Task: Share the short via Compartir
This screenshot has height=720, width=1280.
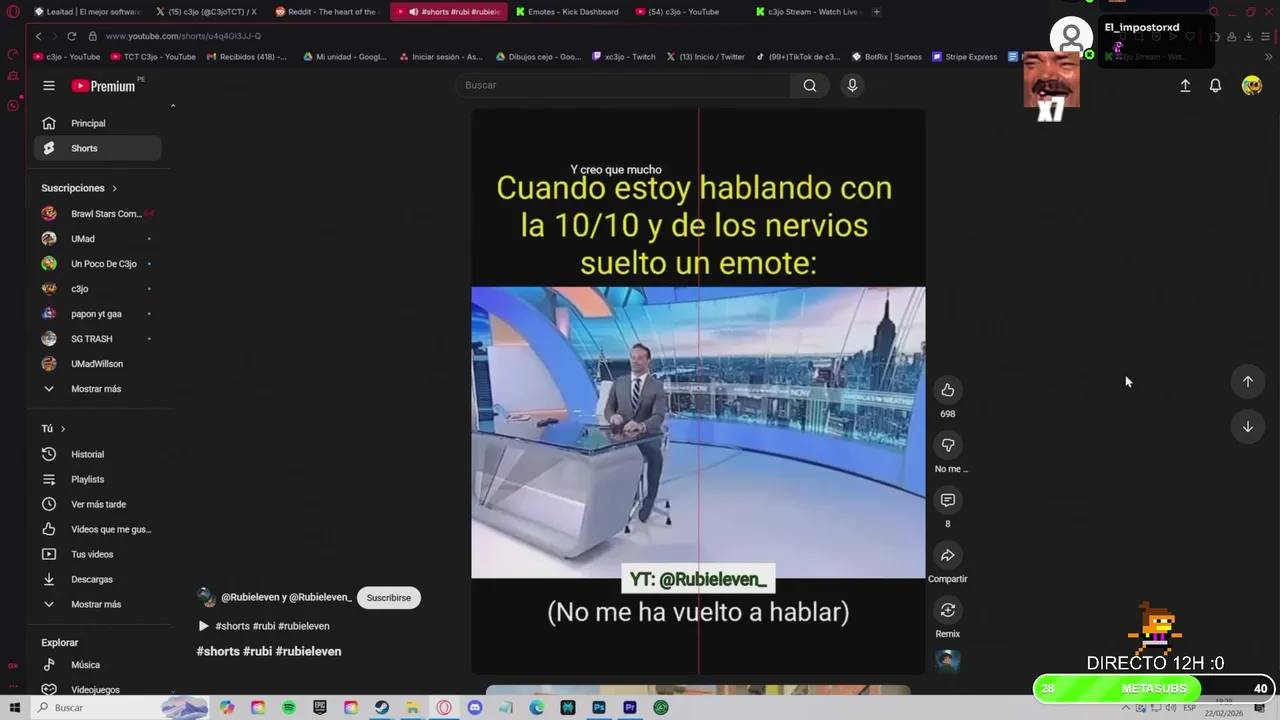Action: [948, 555]
